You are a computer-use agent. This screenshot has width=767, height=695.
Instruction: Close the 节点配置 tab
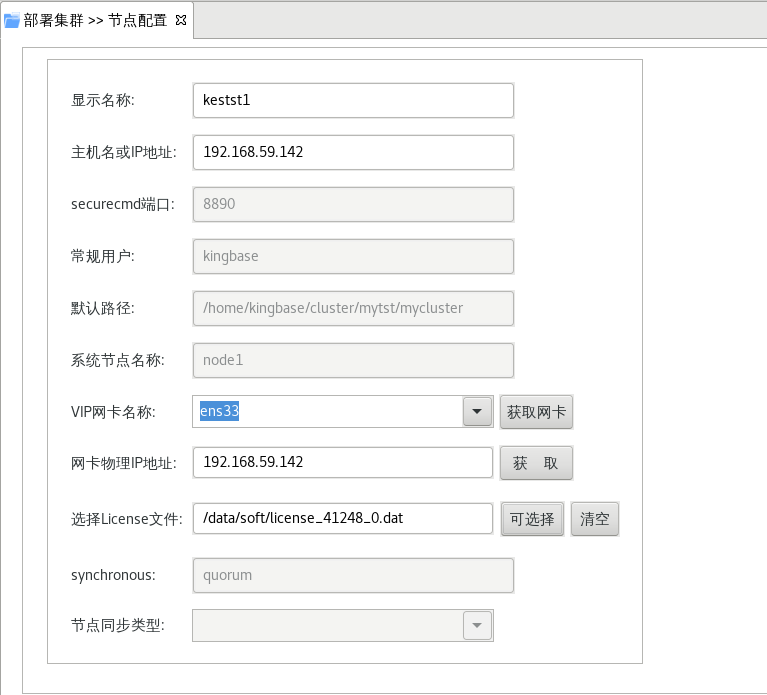pos(181,20)
